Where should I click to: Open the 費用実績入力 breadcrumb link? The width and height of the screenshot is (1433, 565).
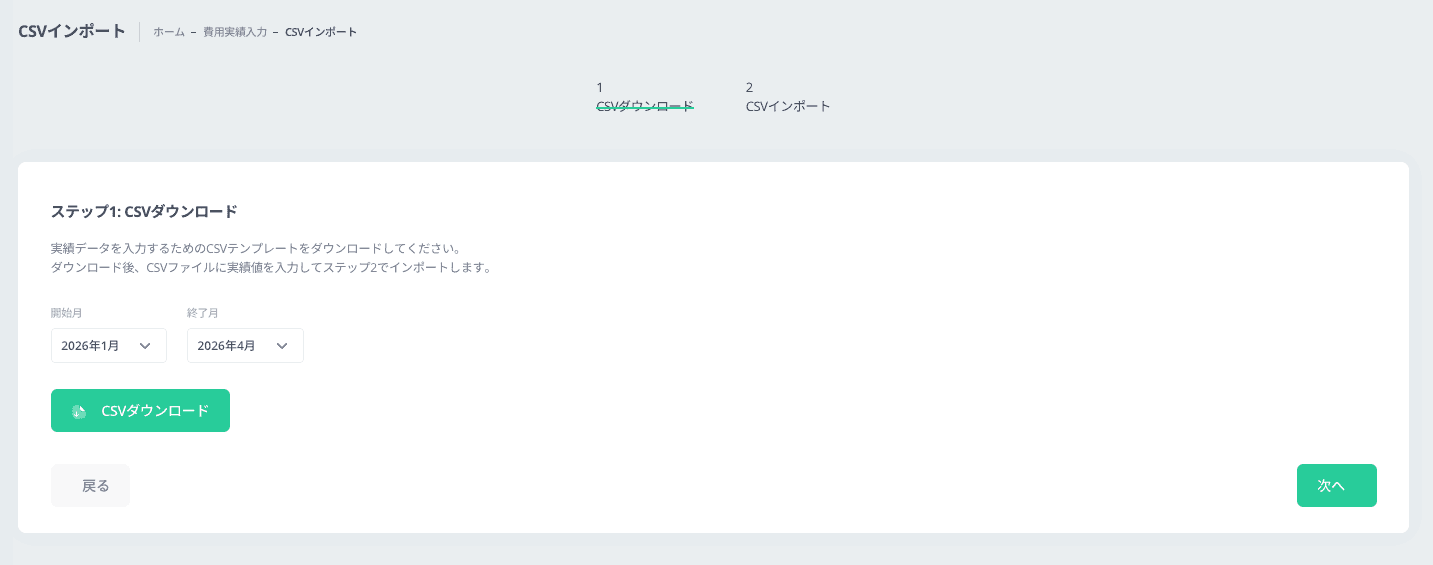[x=235, y=32]
